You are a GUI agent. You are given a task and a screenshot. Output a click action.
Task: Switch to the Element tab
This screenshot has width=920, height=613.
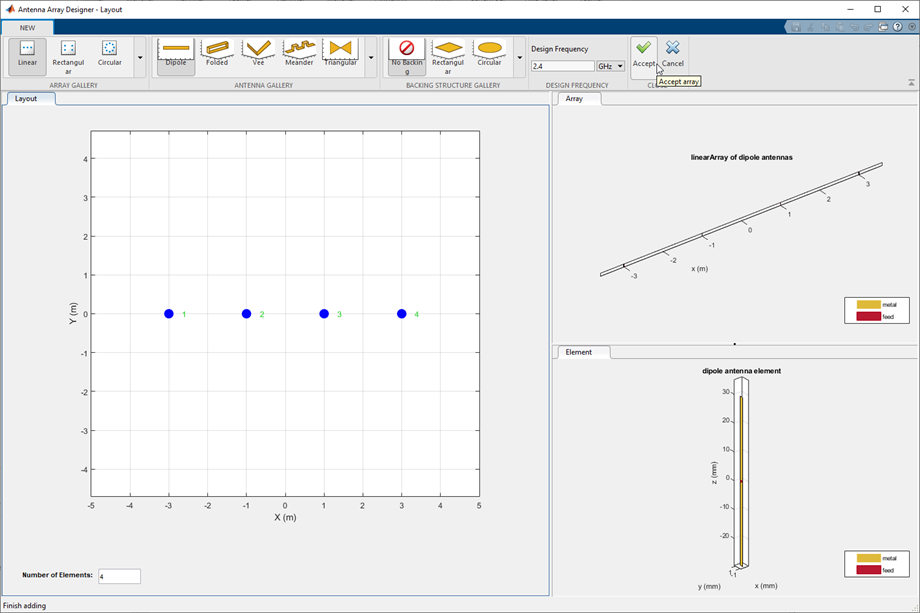coord(578,352)
